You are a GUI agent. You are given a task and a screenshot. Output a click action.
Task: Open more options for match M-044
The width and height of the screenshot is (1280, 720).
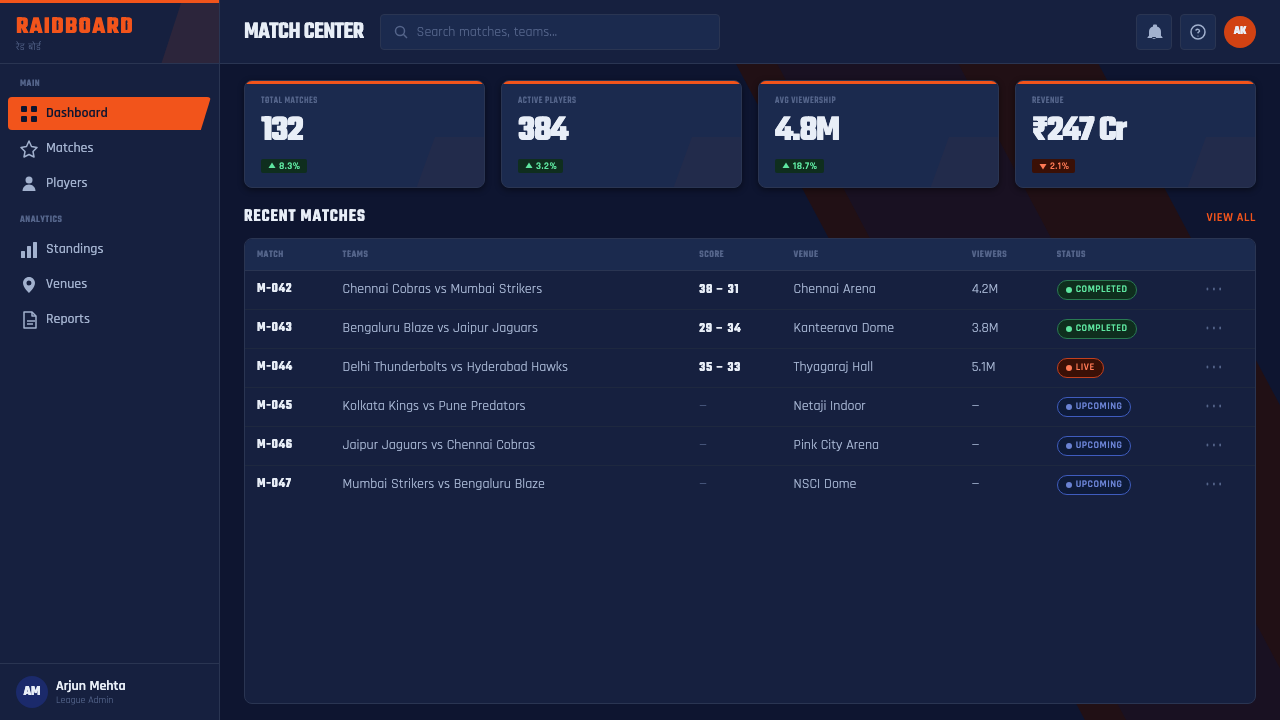pyautogui.click(x=1214, y=367)
